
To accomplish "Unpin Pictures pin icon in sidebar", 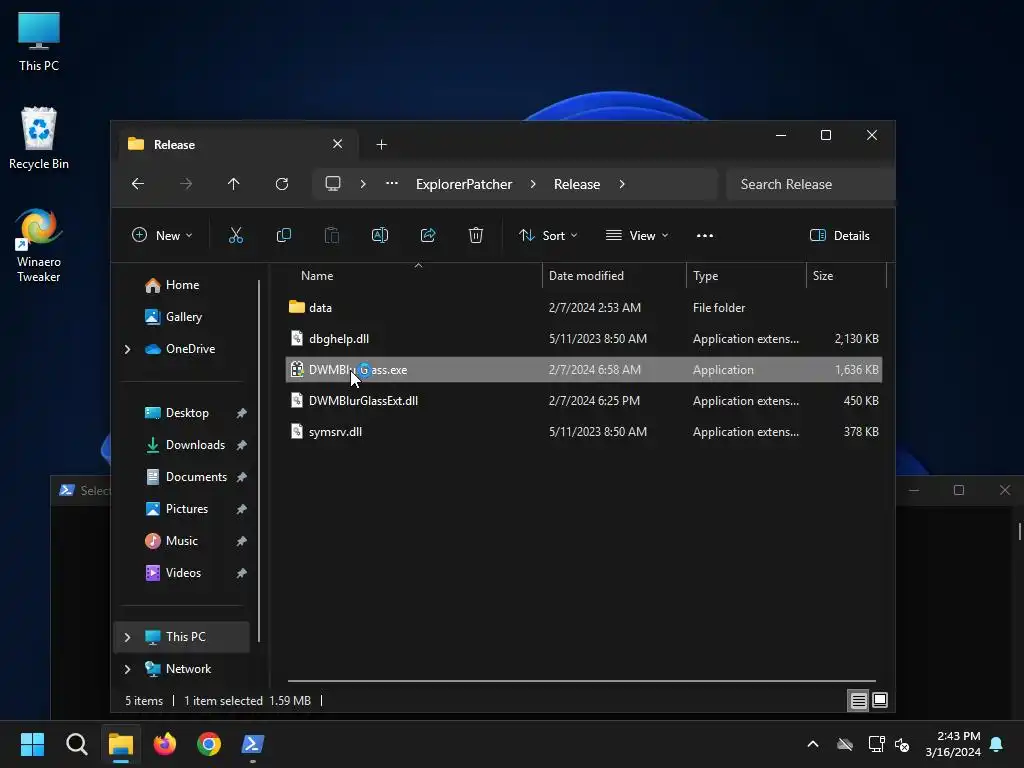I will click(242, 509).
